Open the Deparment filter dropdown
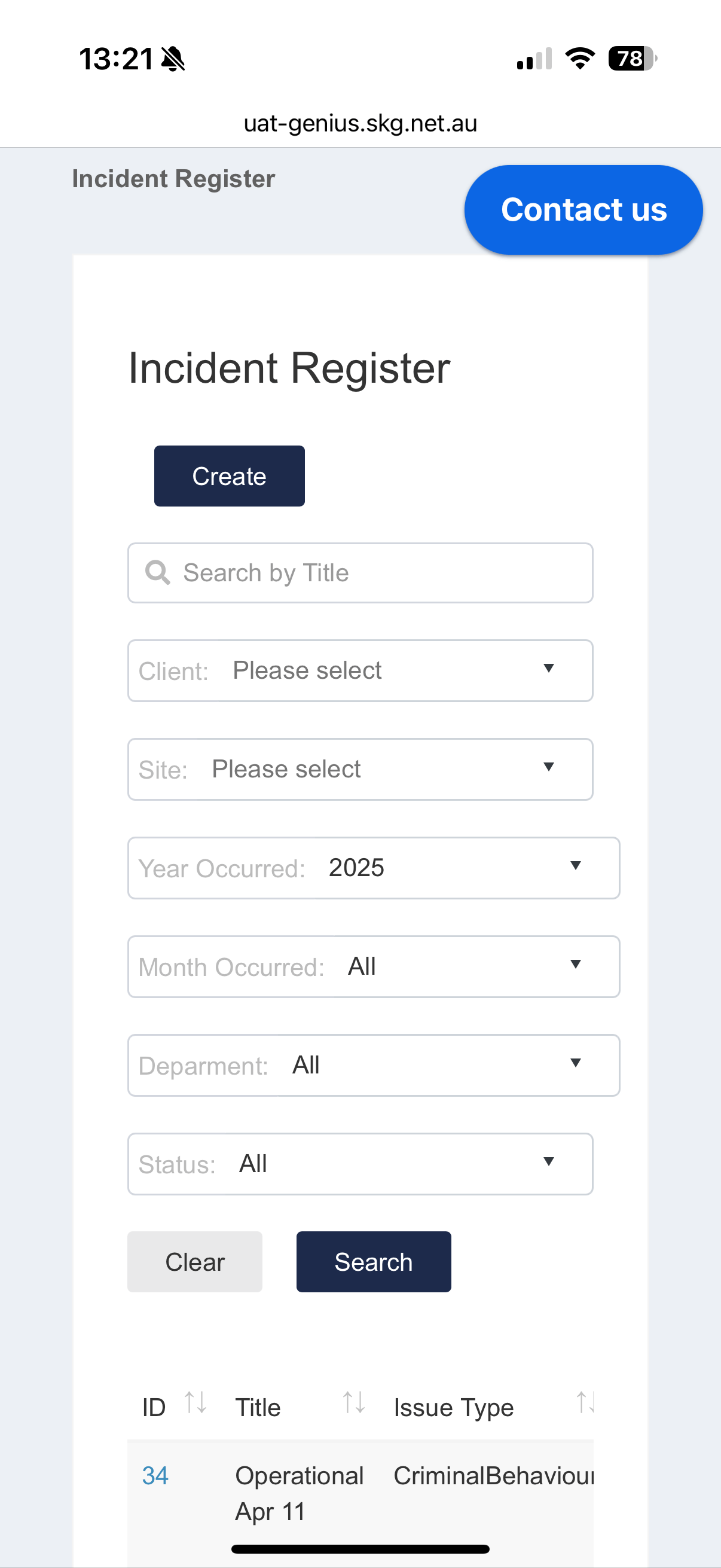This screenshot has height=1568, width=721. pos(374,1065)
